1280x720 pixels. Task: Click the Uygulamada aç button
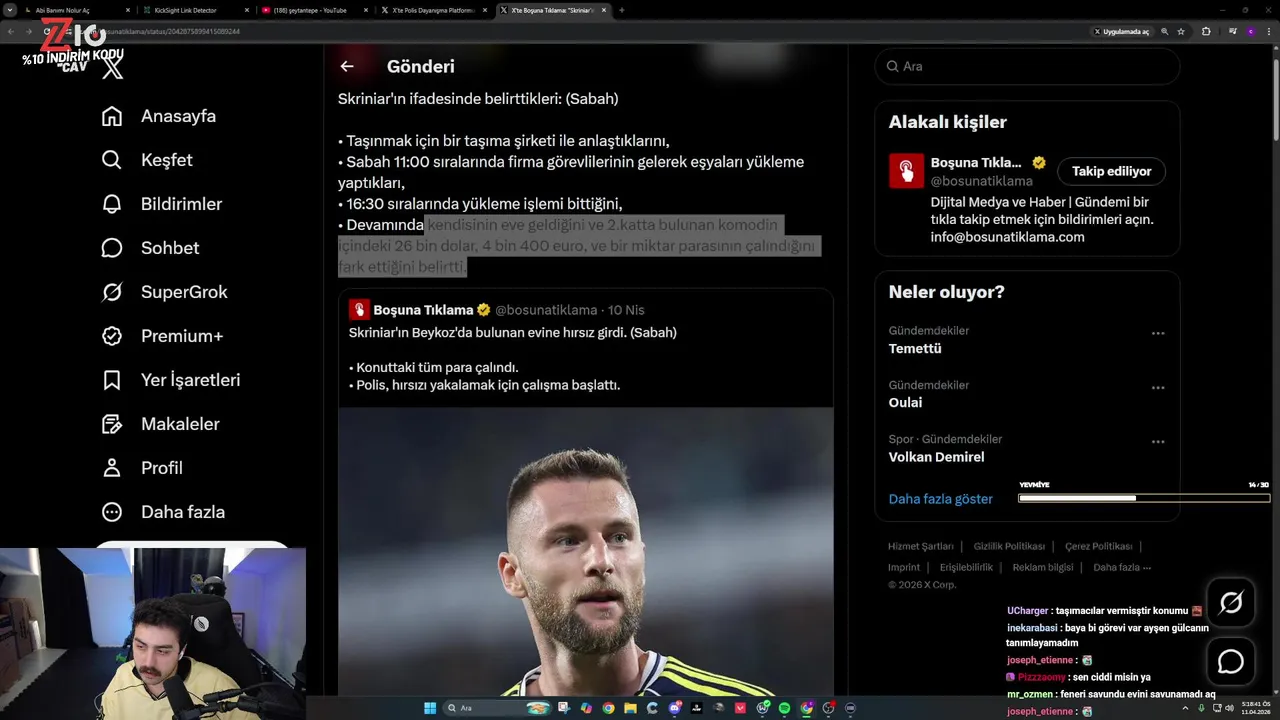(1122, 31)
